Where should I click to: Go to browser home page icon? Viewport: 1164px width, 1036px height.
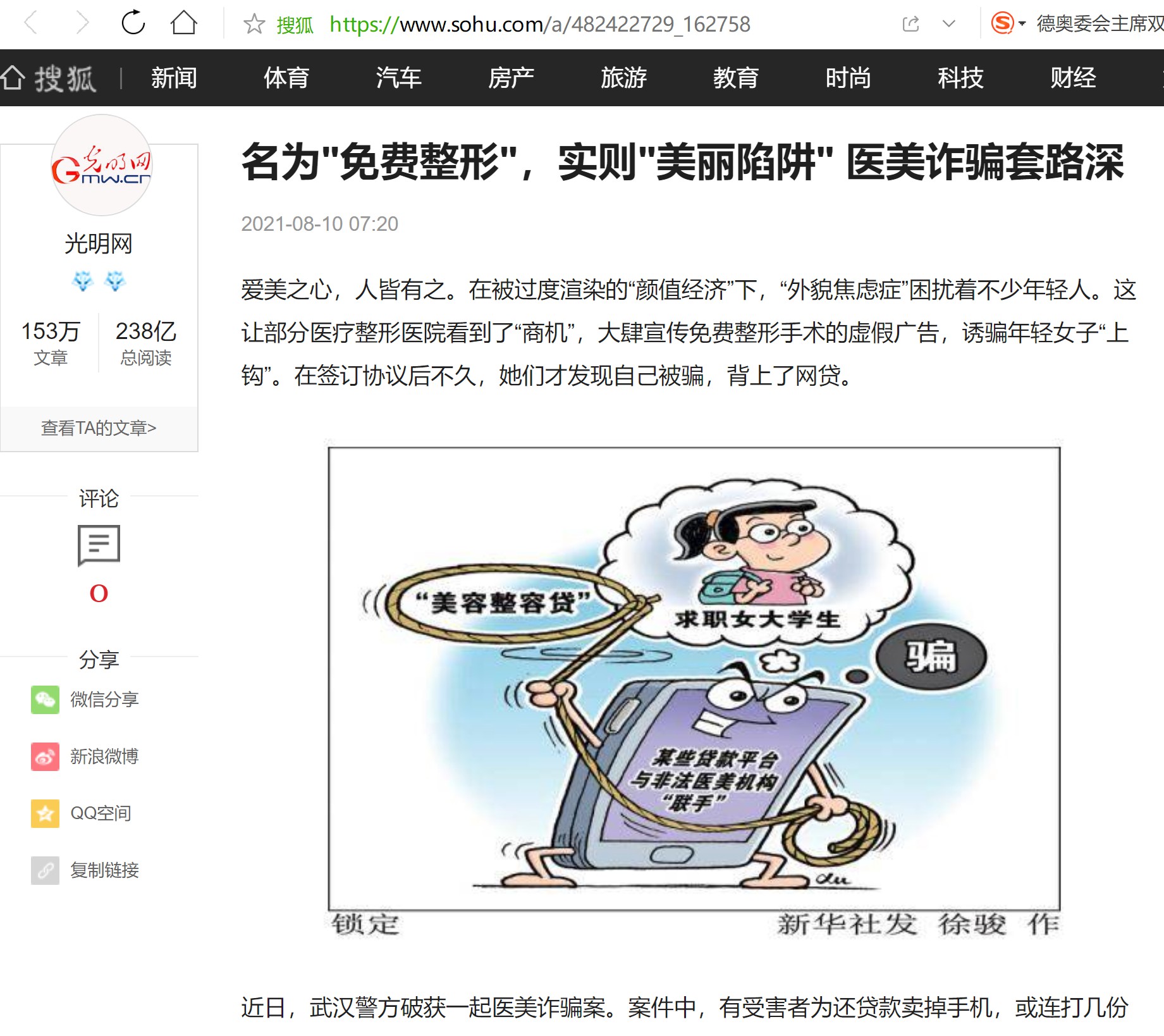point(184,23)
